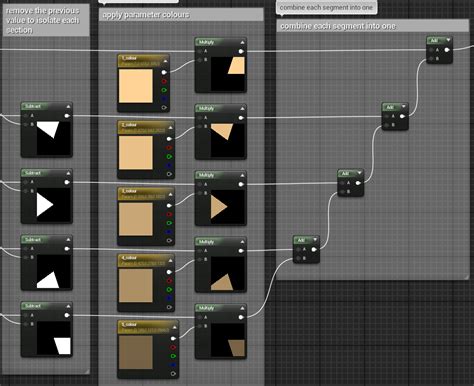Click the 4_colour colour swatch preview
The height and width of the screenshot is (386, 474).
pos(136,286)
